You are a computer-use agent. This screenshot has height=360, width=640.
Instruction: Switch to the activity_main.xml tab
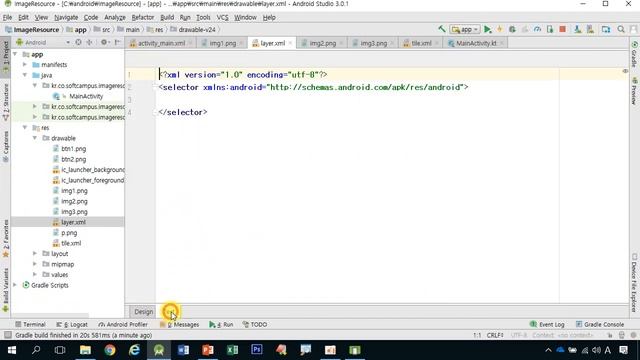(x=161, y=43)
